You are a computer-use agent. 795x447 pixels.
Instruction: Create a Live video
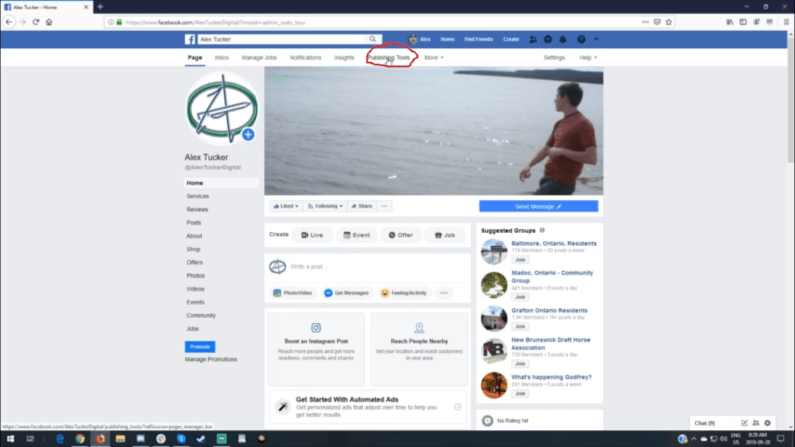pos(312,235)
